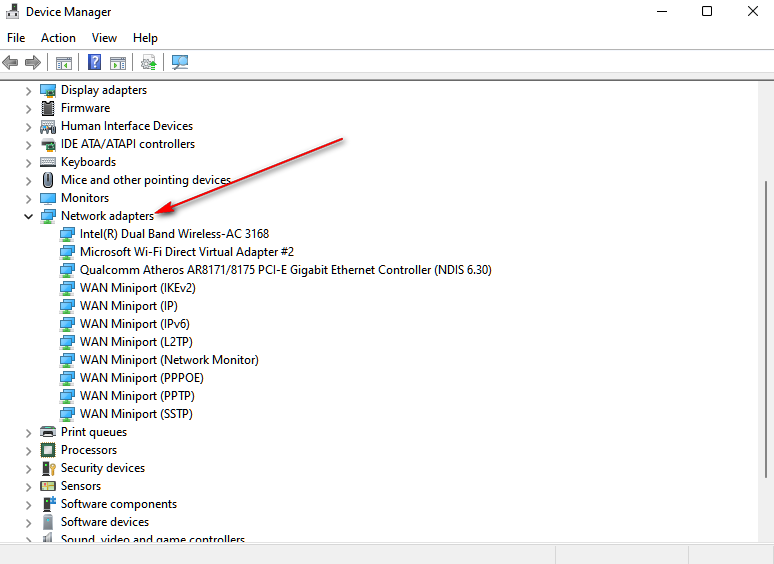Viewport: 774px width, 564px height.
Task: Maximize the Device Manager window
Action: (x=707, y=11)
